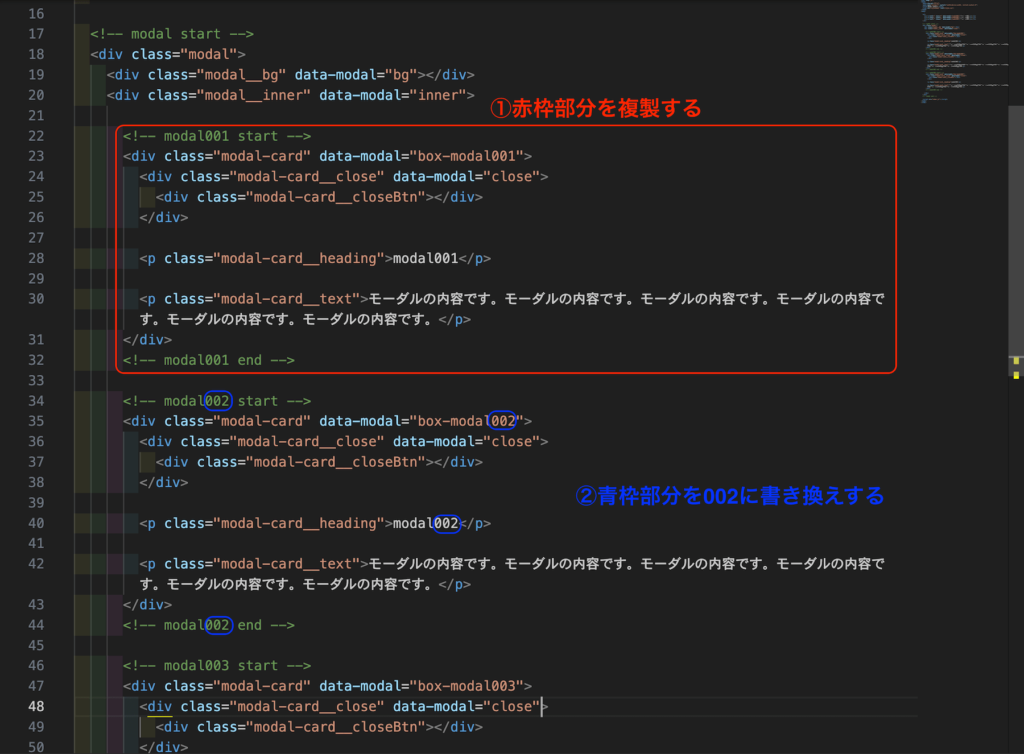Click circled 002 in heading on line 40

coord(445,523)
